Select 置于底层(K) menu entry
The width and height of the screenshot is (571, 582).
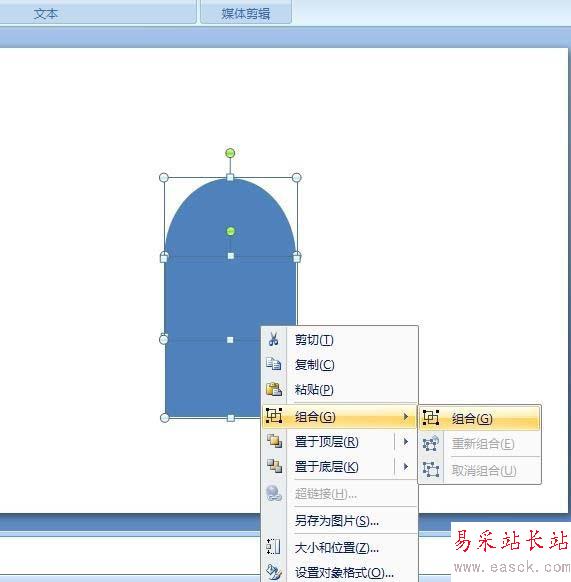[x=340, y=467]
